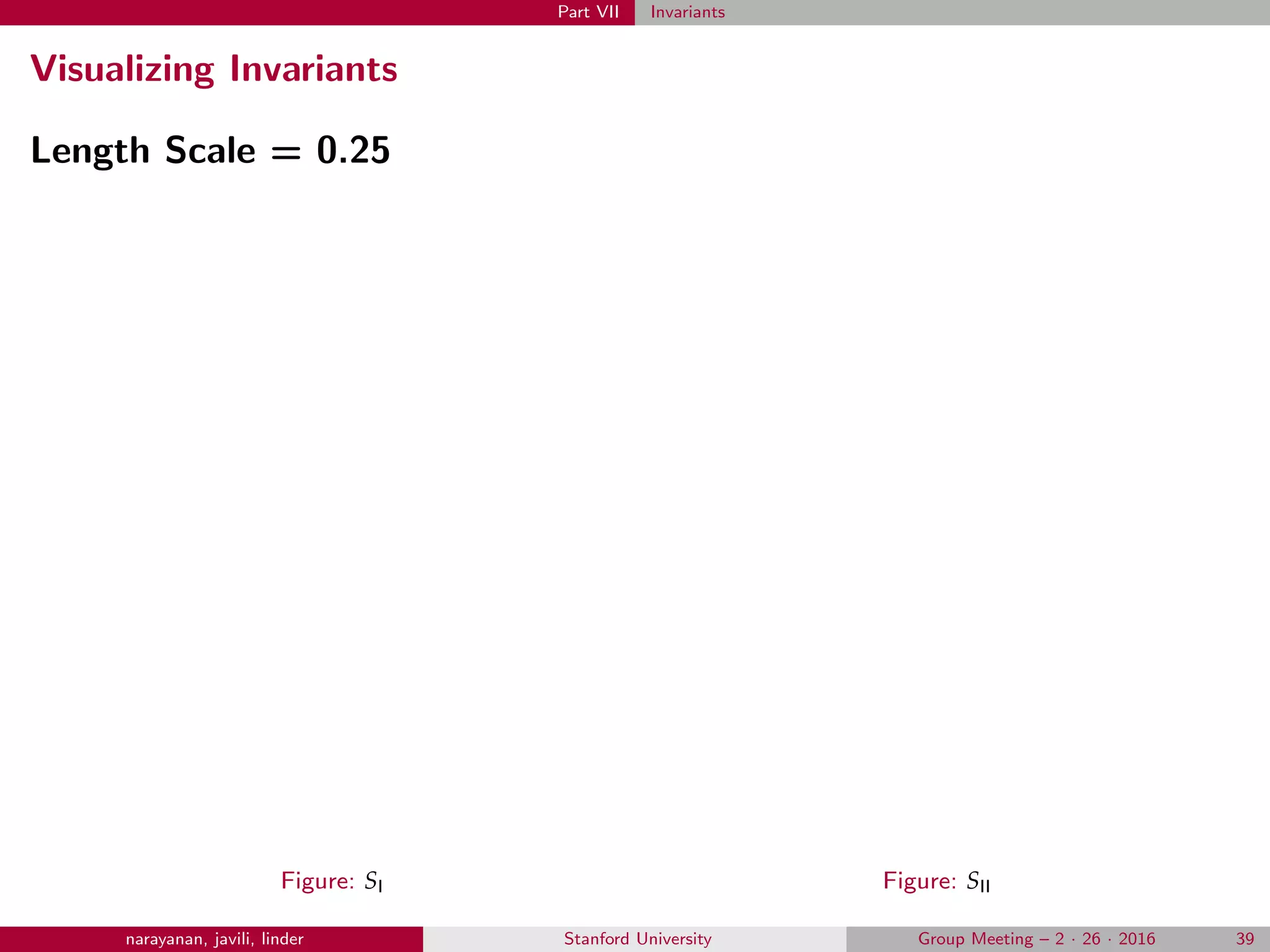This screenshot has height=952, width=1270.
Task: Click the slide number 39
Action: [1245, 939]
